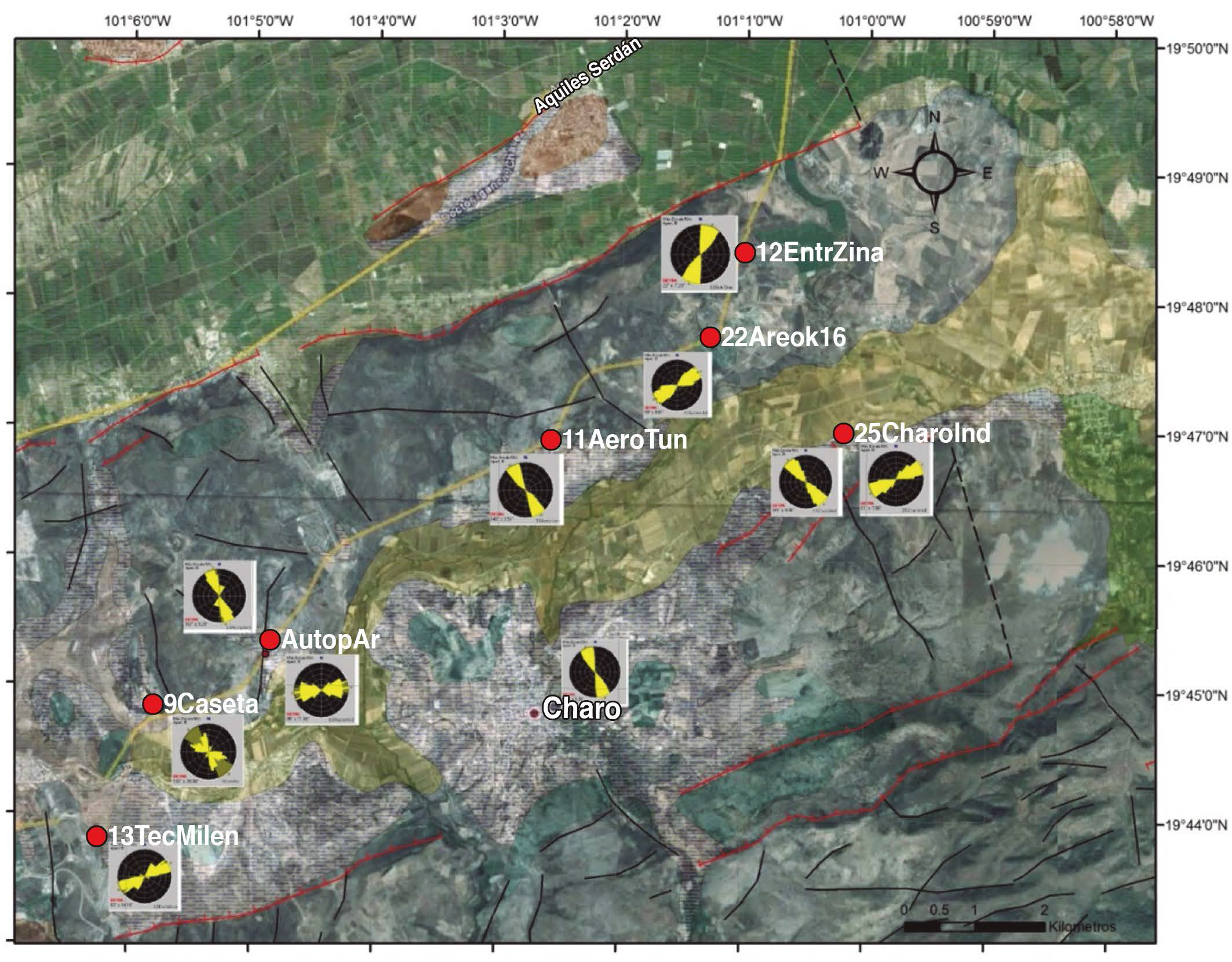Select the AutopAr red station marker

[270, 639]
